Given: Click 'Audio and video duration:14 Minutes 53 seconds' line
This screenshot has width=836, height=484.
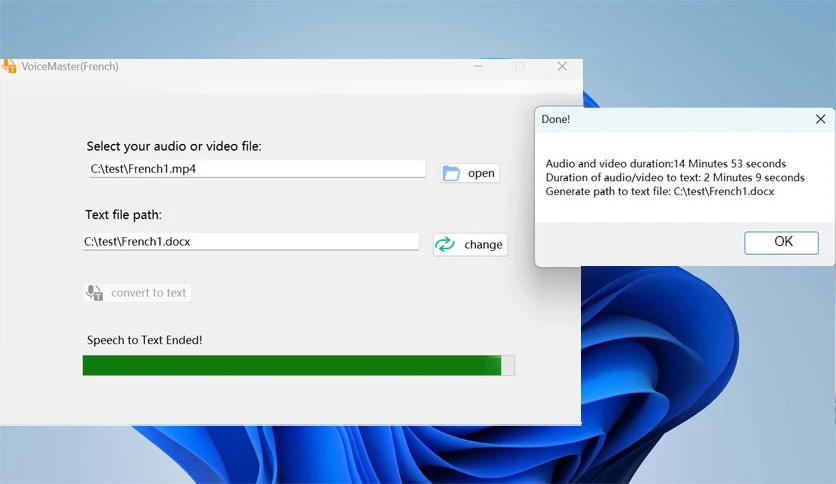Looking at the screenshot, I should click(665, 164).
